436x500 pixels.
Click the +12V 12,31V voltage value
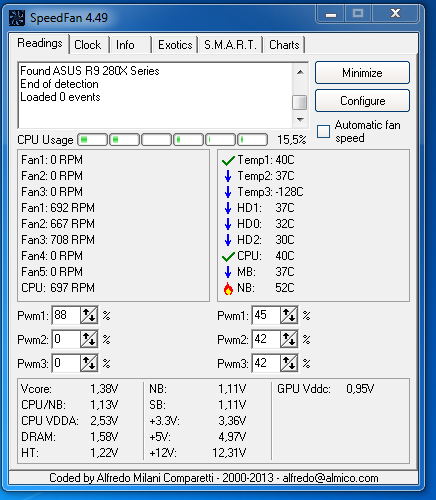[x=229, y=453]
